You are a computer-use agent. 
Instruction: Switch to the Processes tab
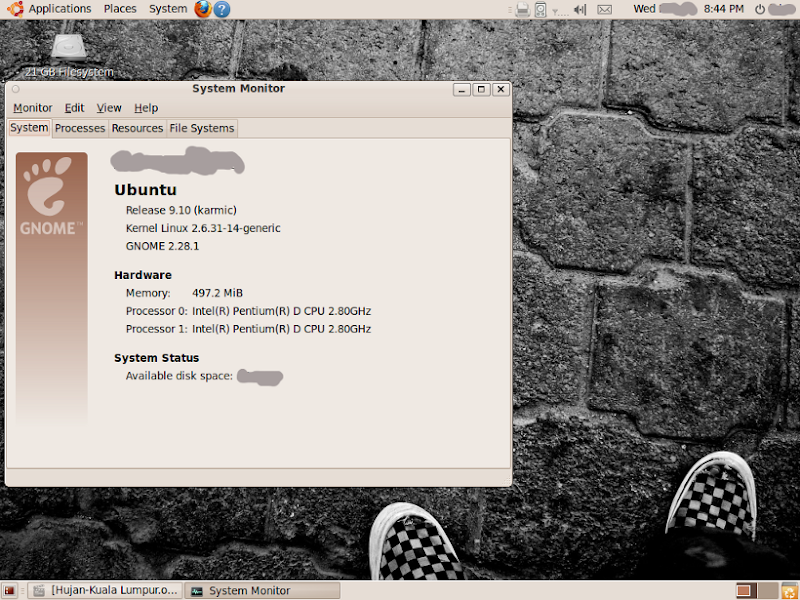pos(80,128)
